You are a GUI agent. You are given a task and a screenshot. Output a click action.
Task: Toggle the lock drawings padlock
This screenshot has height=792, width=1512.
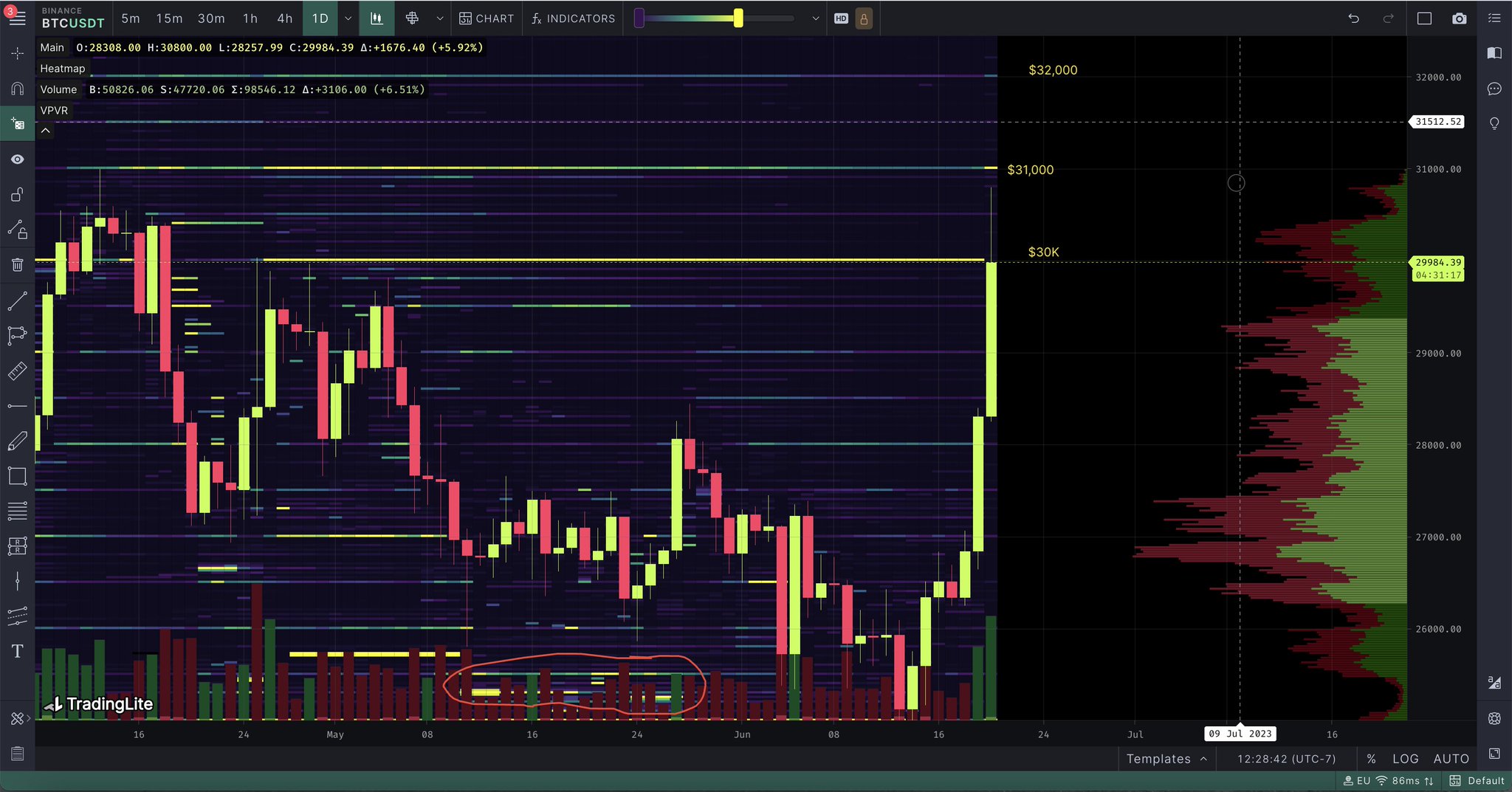(17, 194)
